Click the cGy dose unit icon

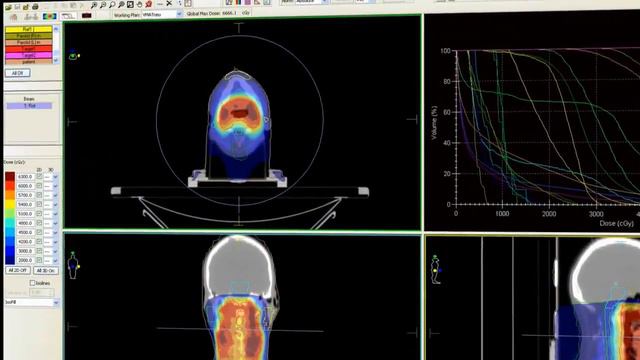point(246,13)
